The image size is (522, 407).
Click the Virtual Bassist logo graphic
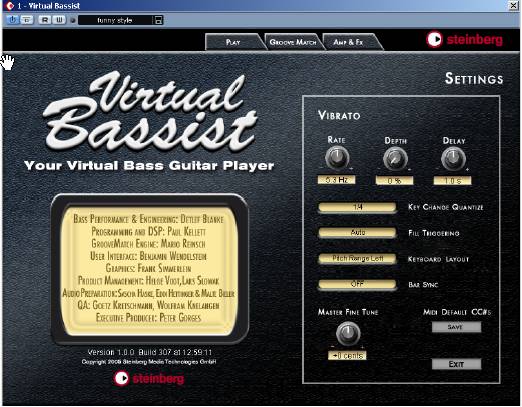(150, 112)
